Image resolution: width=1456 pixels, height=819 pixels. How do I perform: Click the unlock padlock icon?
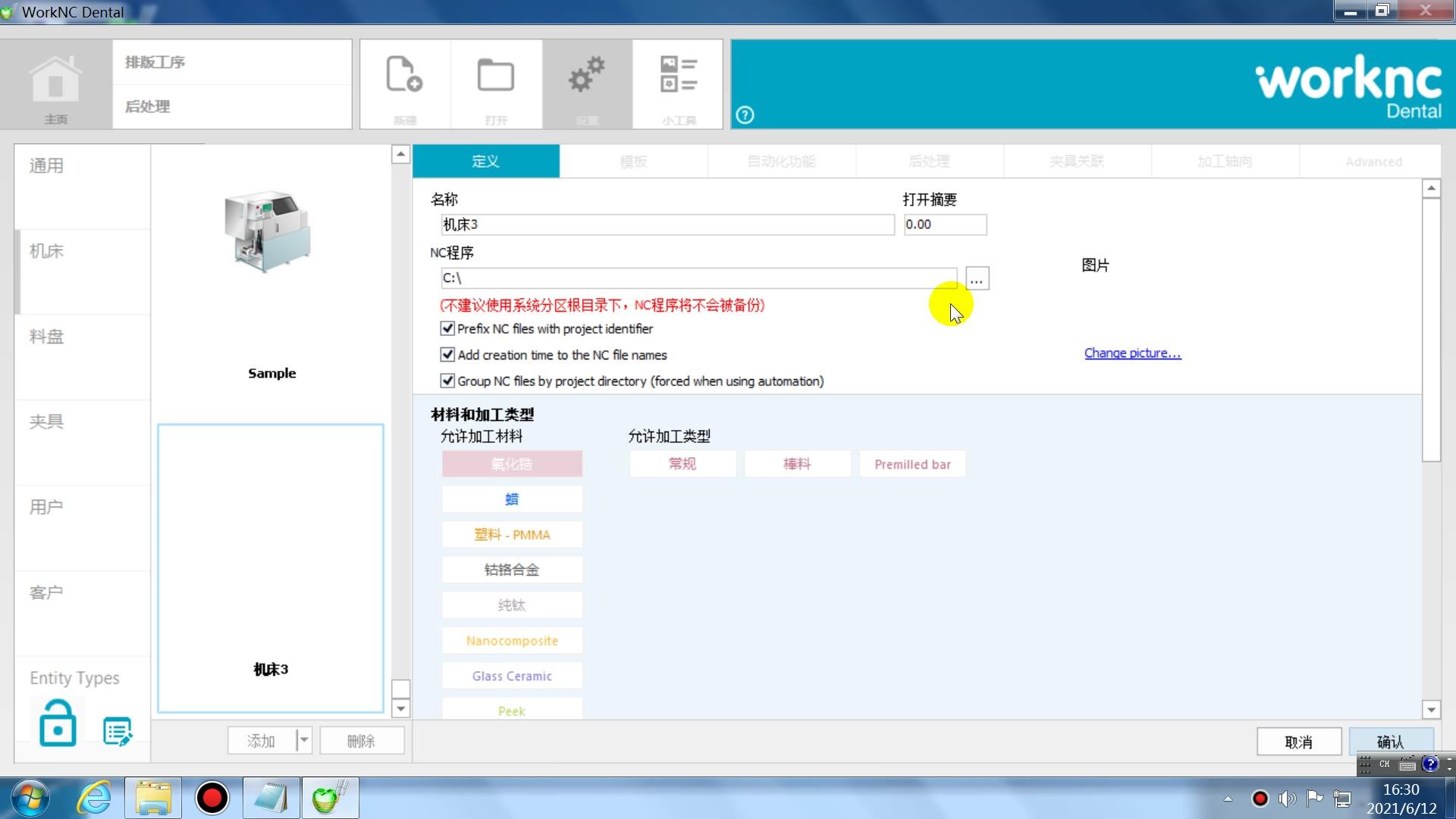(58, 724)
